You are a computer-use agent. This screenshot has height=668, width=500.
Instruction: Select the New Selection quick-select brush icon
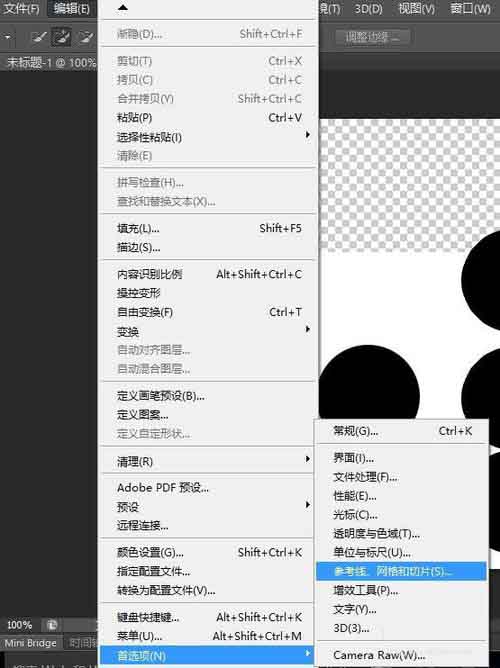(x=39, y=37)
